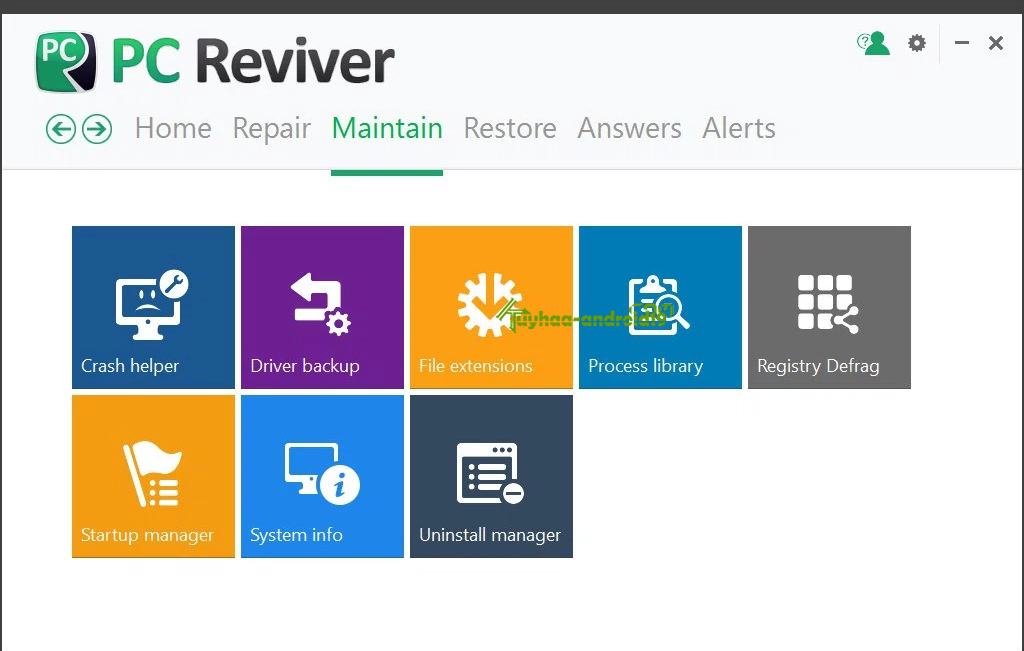Launch the Uninstall manager tile
Screen dimensions: 1024x651
[x=492, y=476]
